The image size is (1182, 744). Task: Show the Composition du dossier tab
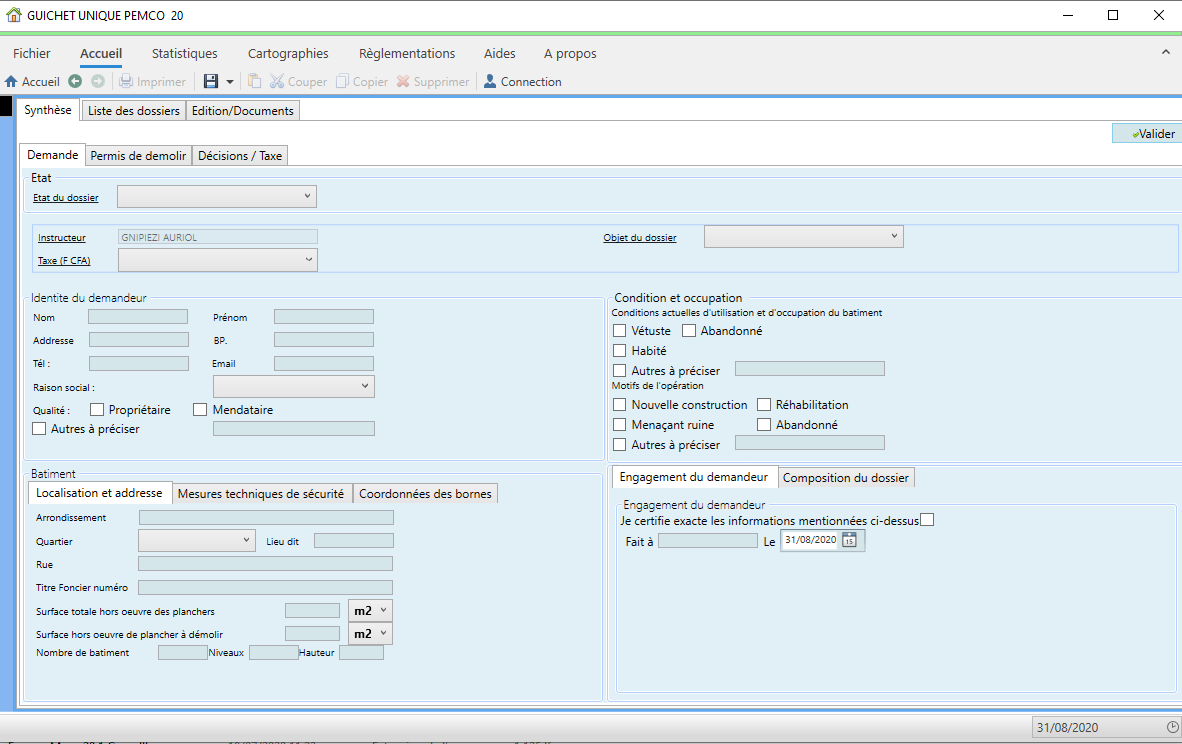pos(846,478)
